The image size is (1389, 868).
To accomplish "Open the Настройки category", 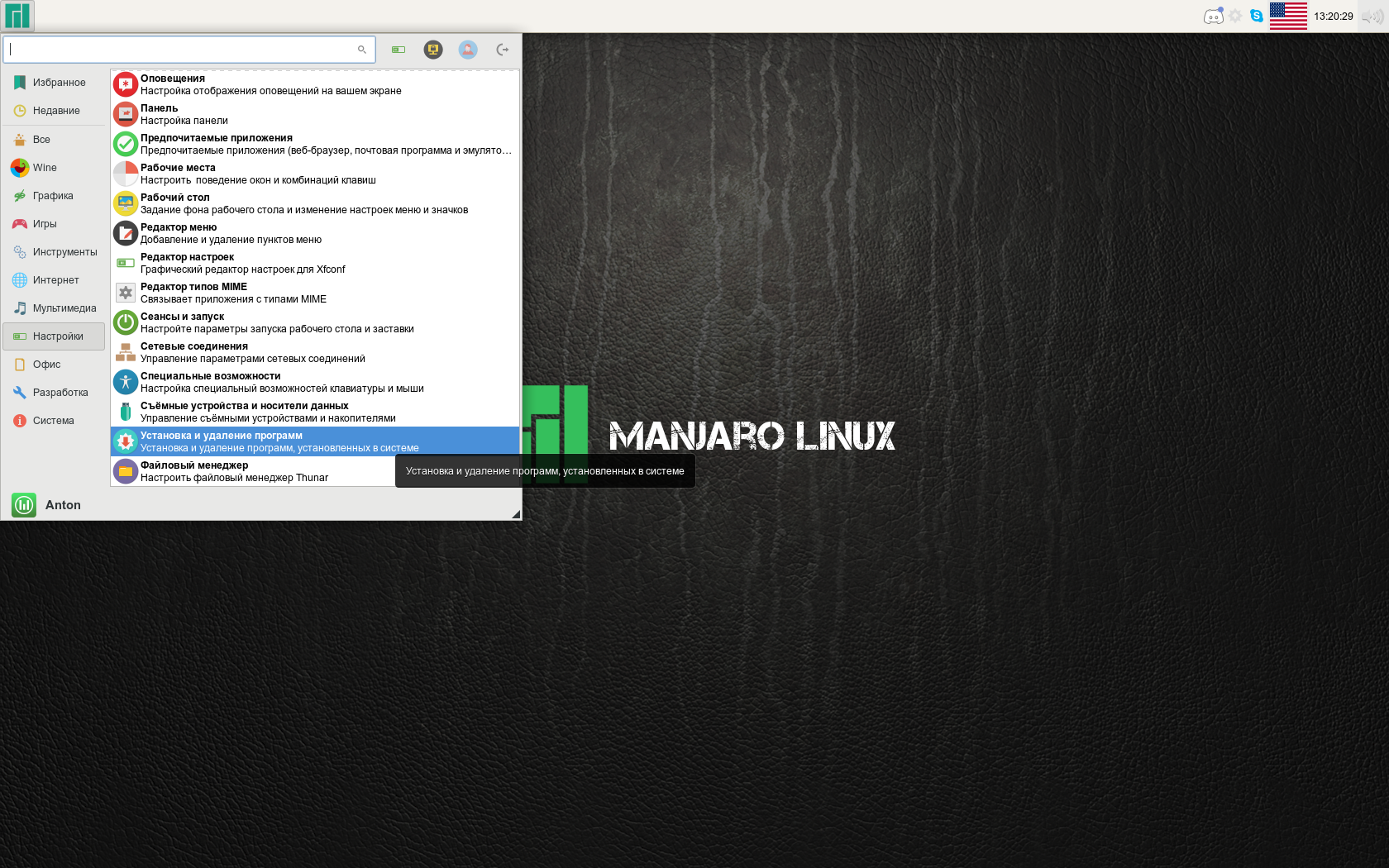I will coord(54,336).
